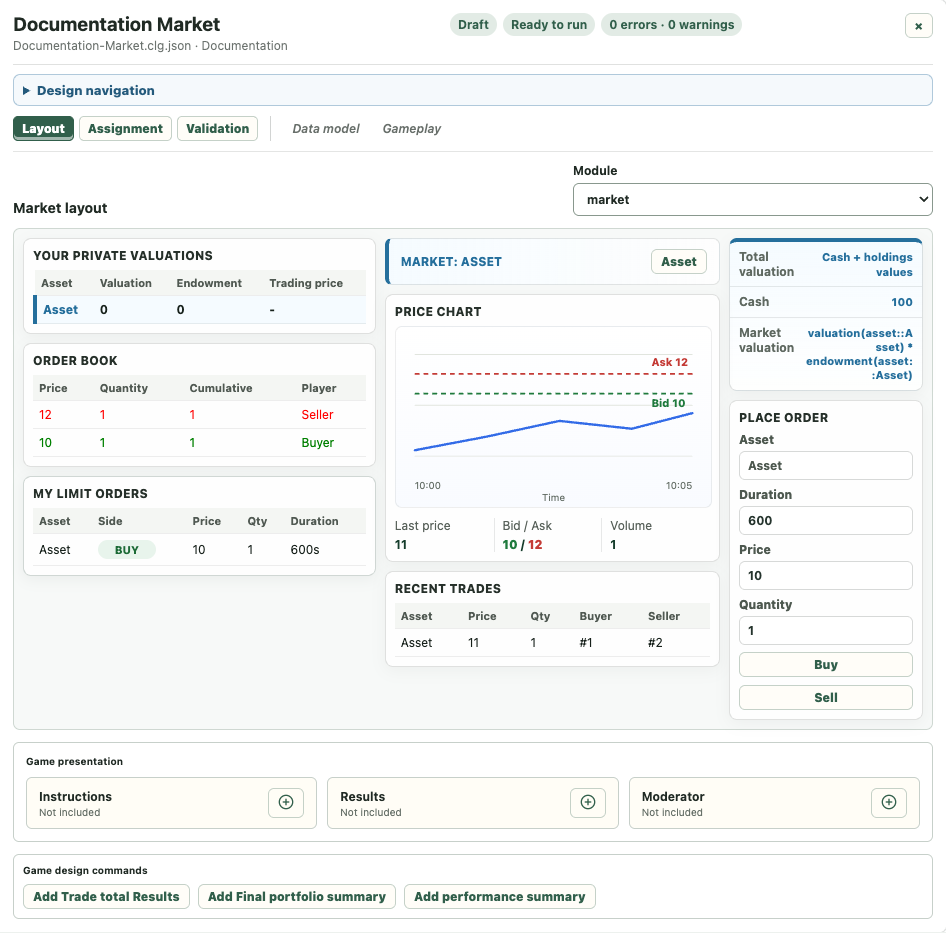The image size is (946, 933).
Task: Add Moderator with its plus icon
Action: point(889,802)
